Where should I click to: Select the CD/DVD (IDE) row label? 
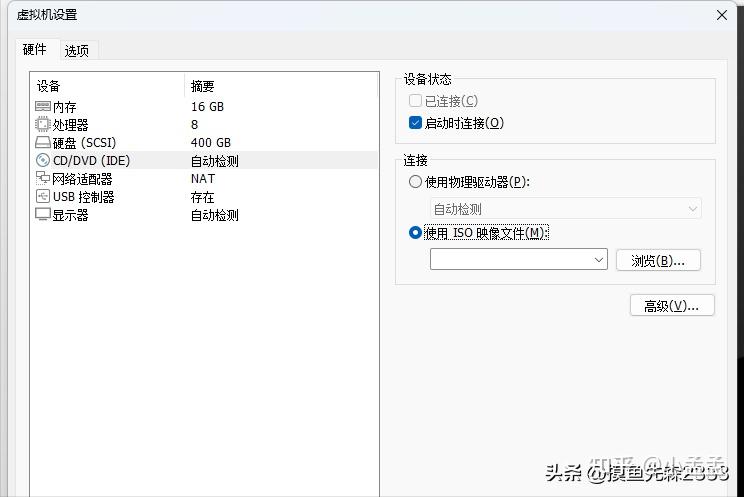[91, 161]
